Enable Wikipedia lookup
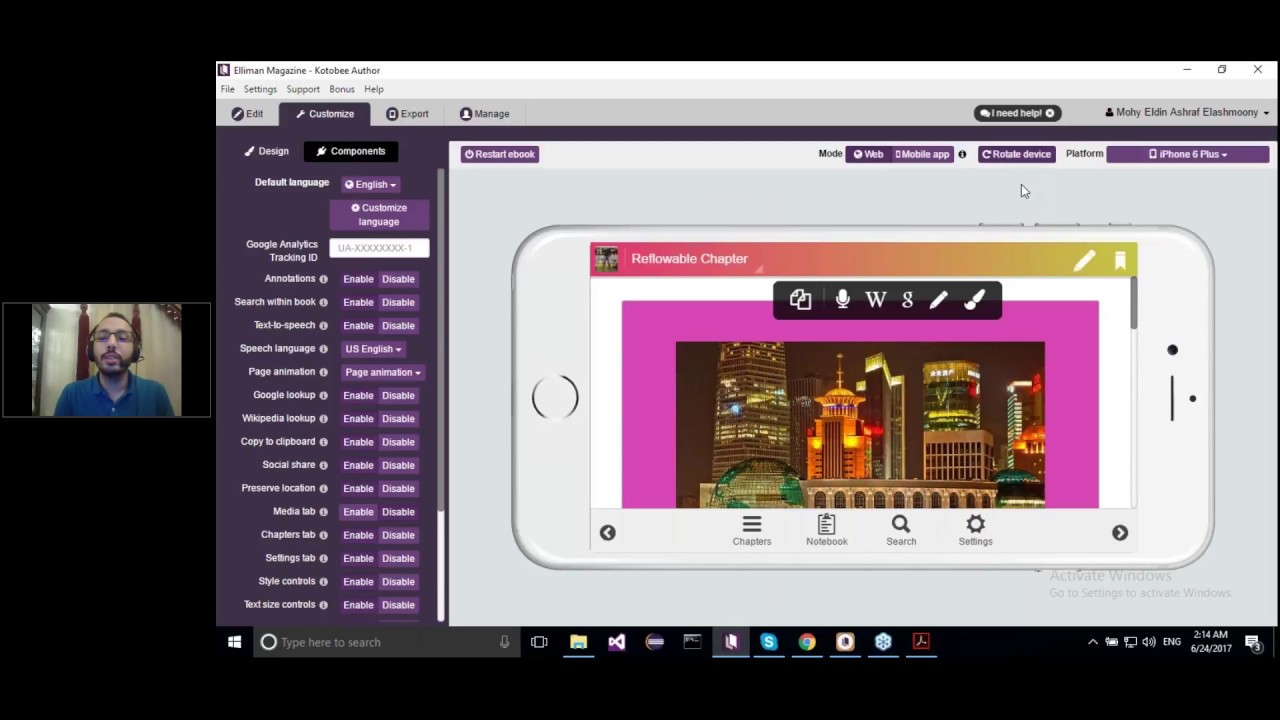The image size is (1280, 720). click(x=358, y=418)
